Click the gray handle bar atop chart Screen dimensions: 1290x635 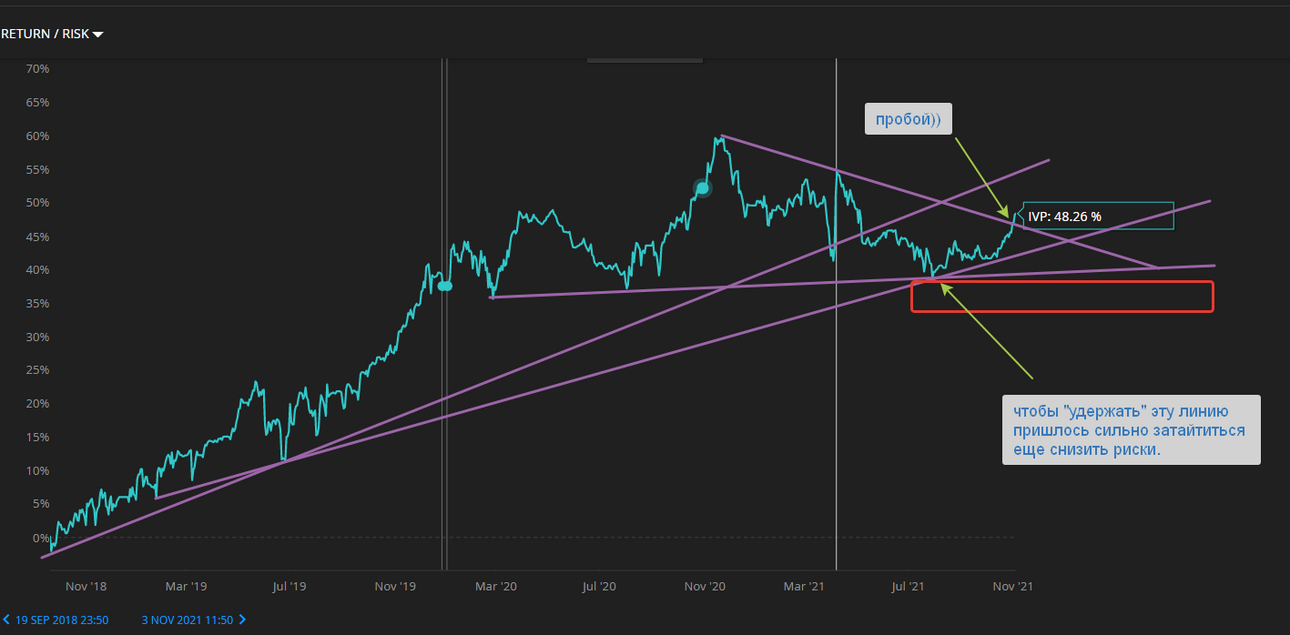[645, 61]
